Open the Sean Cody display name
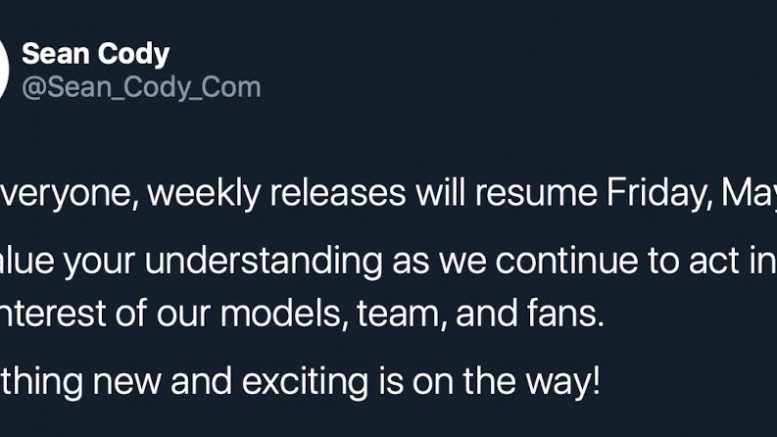Viewport: 777px width, 437px height. point(95,54)
